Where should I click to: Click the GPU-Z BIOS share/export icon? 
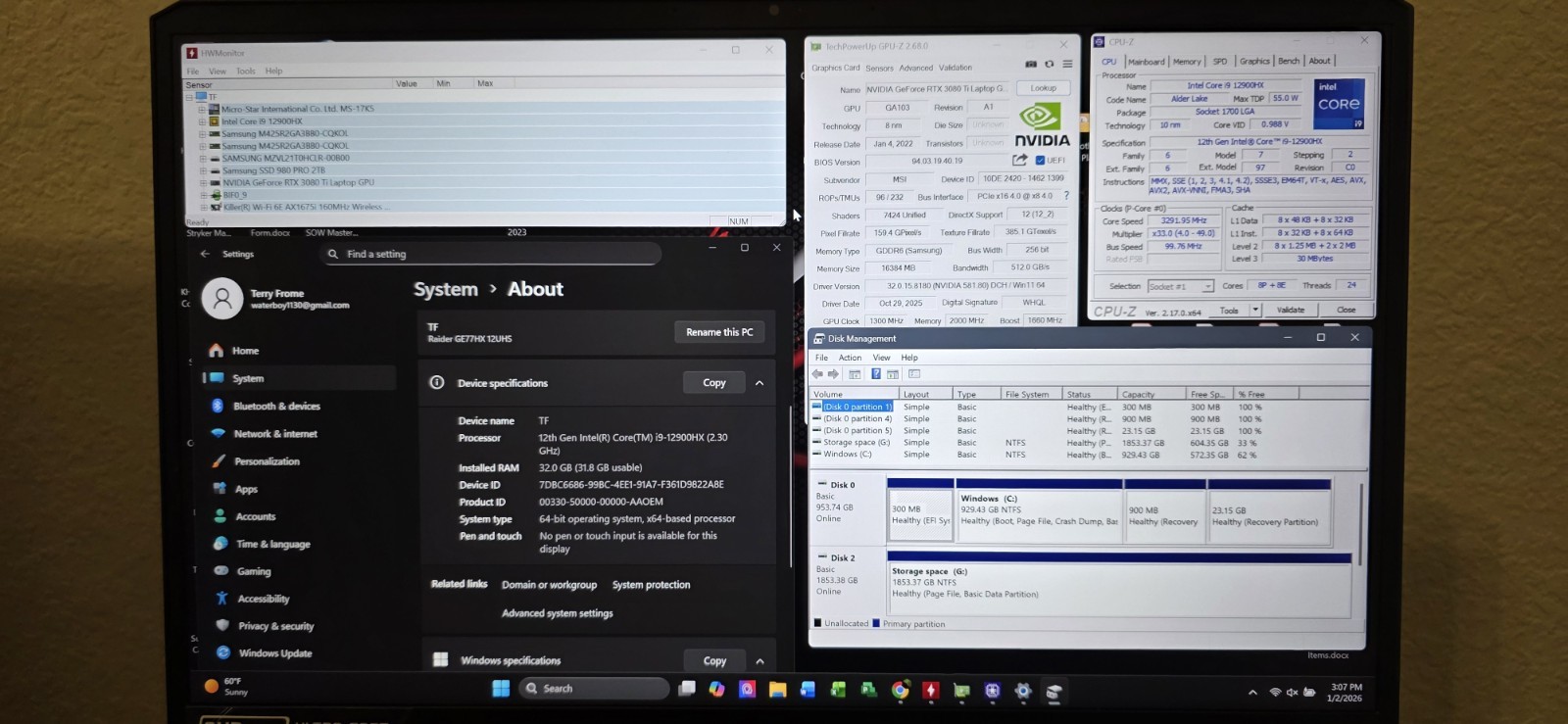tap(1020, 161)
